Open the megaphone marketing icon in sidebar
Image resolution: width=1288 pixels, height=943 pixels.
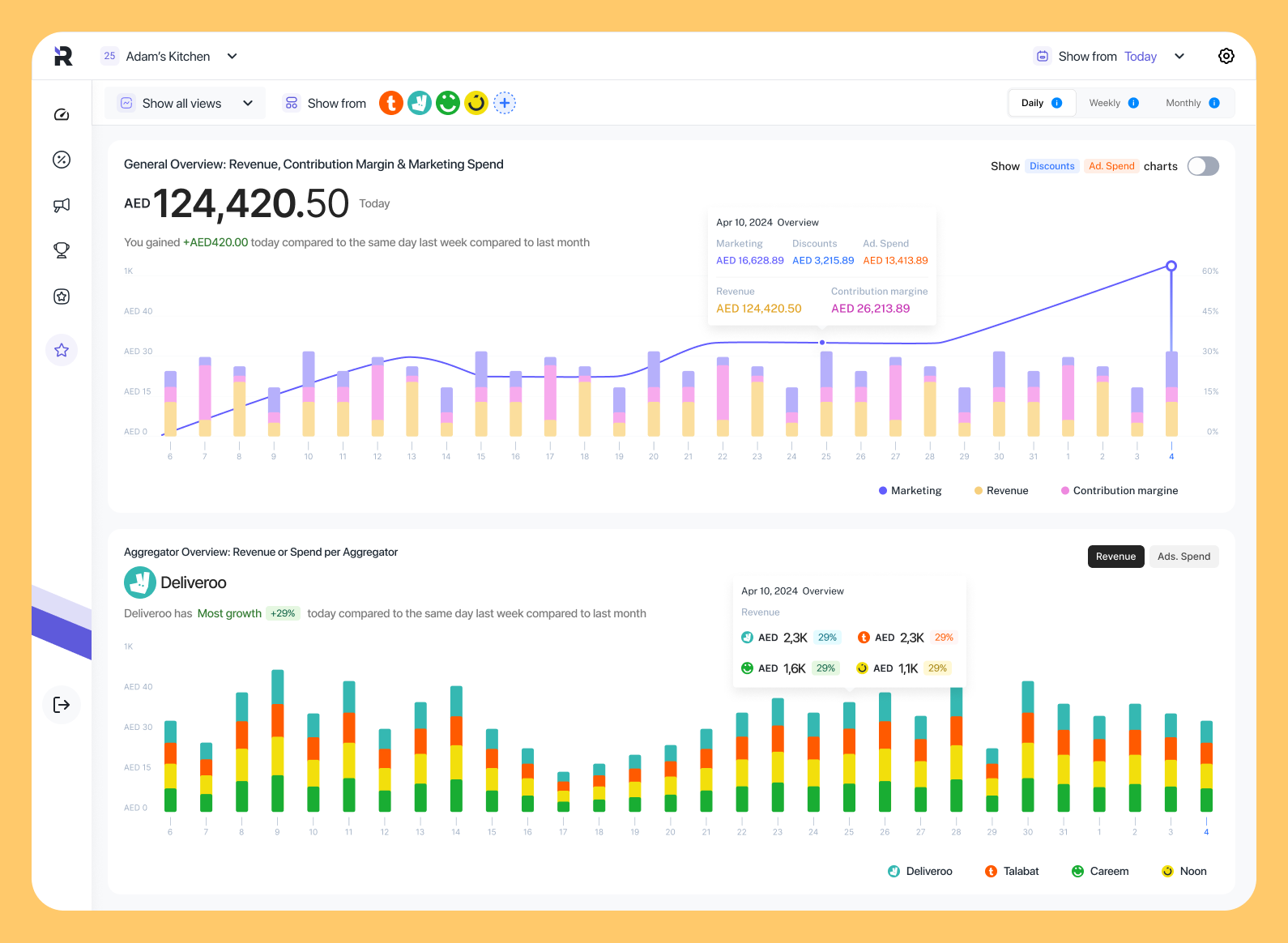click(62, 206)
